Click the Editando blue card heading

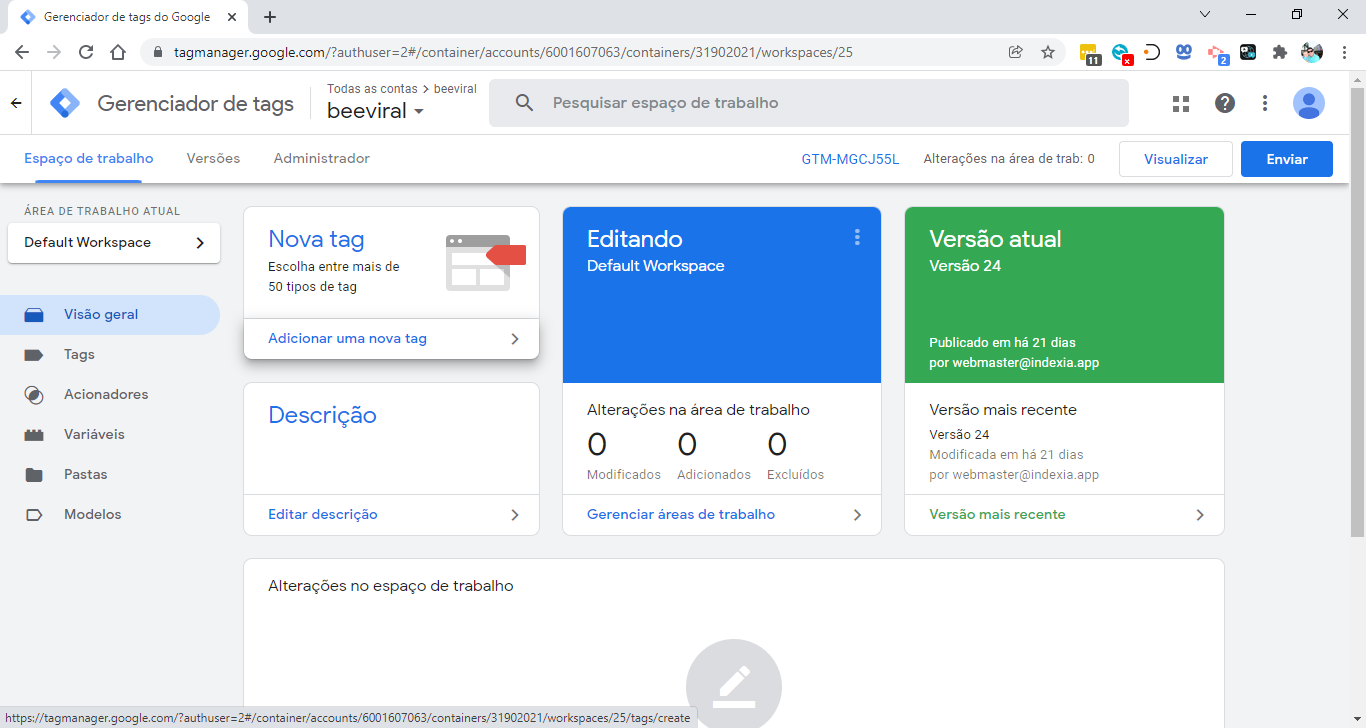[635, 239]
